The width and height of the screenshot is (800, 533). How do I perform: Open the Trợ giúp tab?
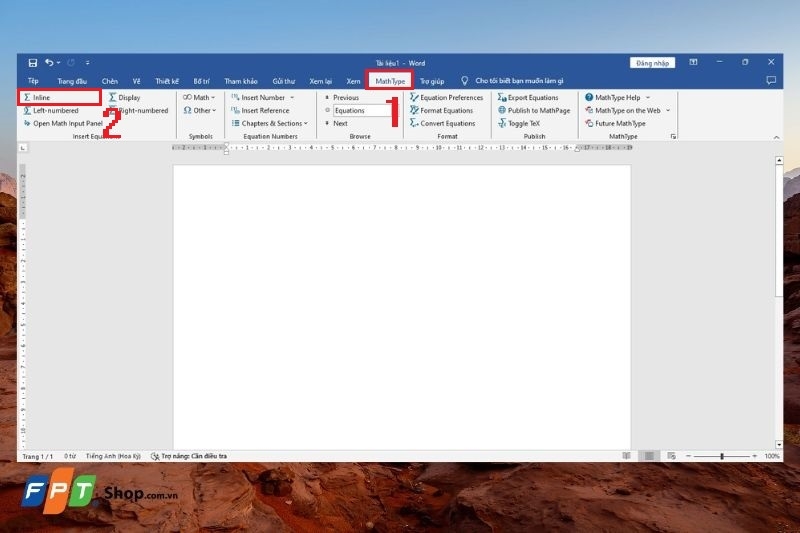click(432, 81)
